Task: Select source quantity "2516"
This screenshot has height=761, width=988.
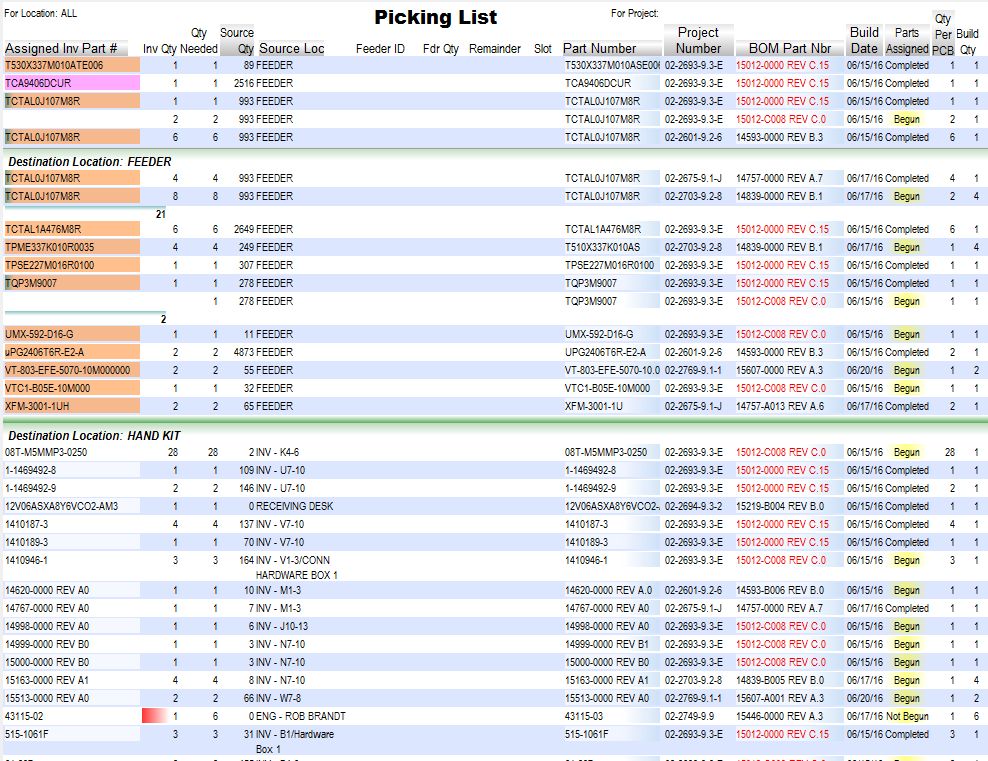Action: (244, 83)
